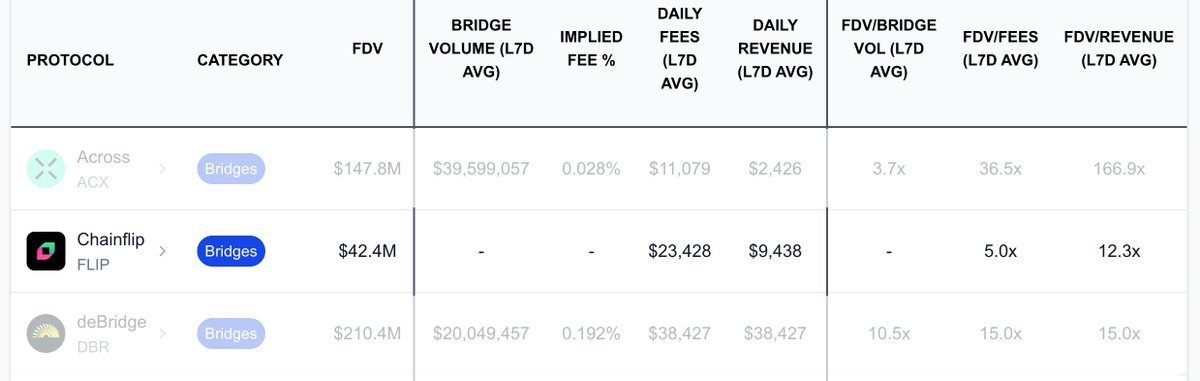Click the Chainflip protocol logo icon
Viewport: 1200px width, 381px height.
[45, 251]
